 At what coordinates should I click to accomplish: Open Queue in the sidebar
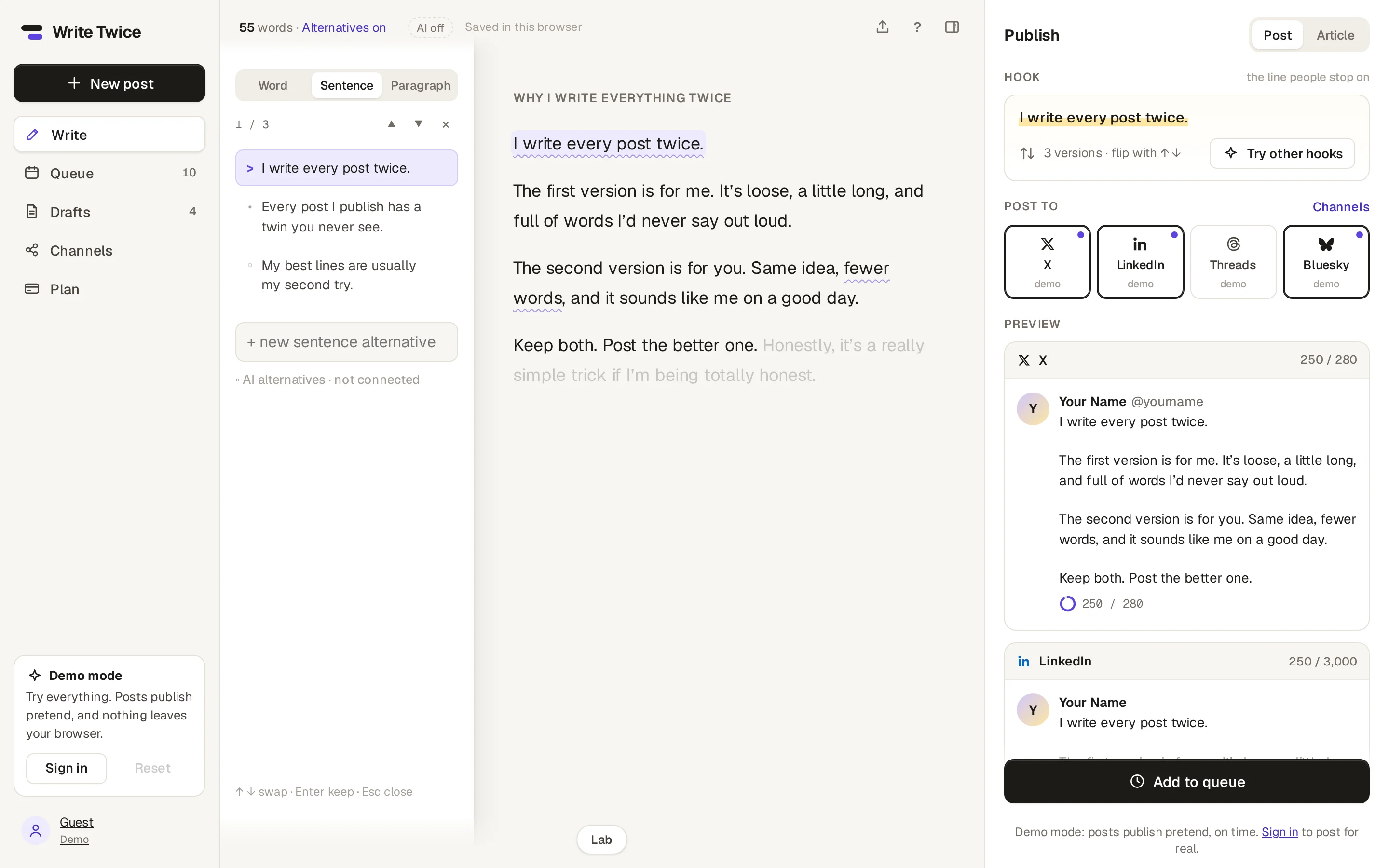point(109,173)
